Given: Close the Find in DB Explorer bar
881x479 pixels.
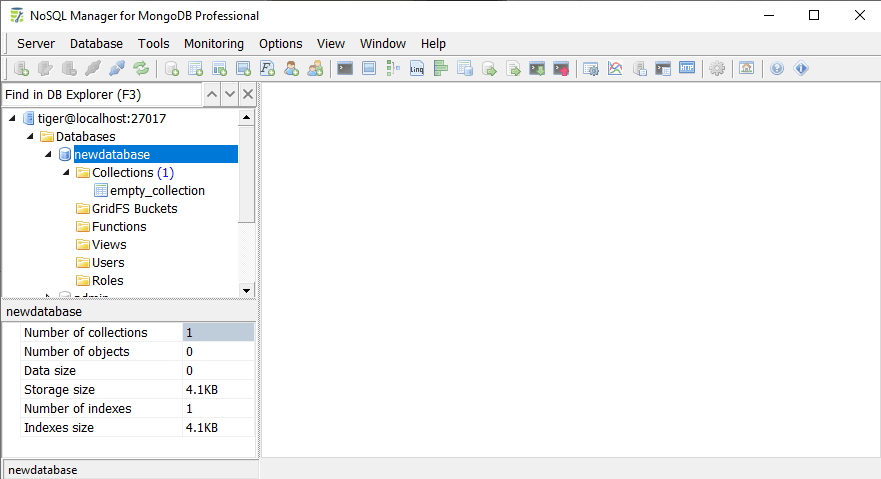Looking at the screenshot, I should click(248, 94).
